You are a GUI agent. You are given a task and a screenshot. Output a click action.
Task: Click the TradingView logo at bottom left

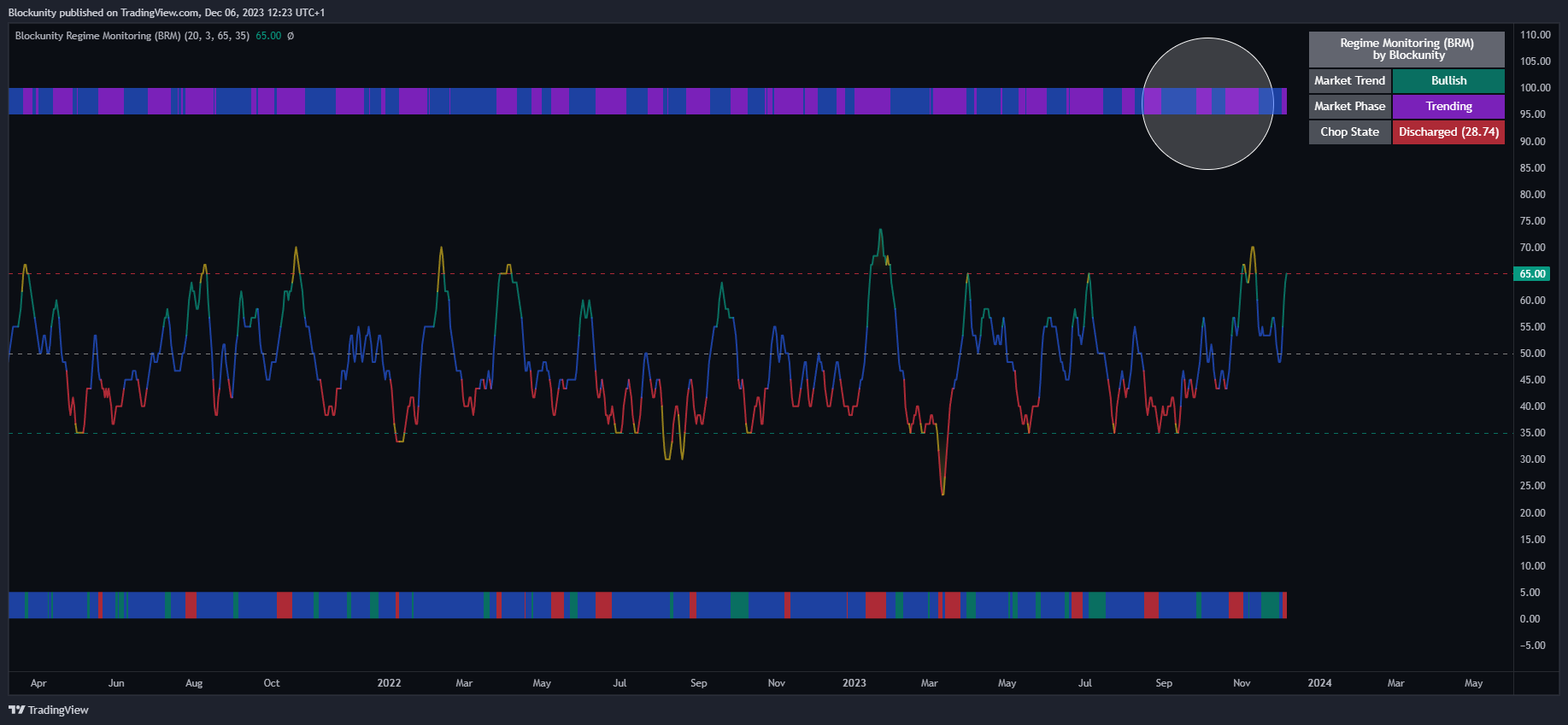click(x=49, y=710)
